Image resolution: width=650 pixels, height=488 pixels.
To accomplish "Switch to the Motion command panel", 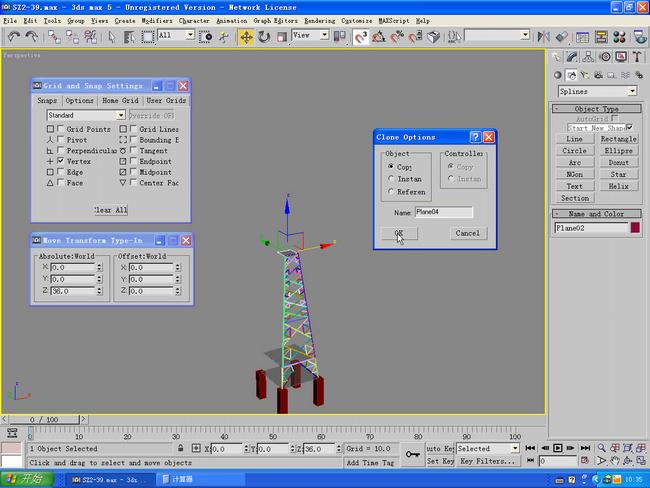I will 605,57.
